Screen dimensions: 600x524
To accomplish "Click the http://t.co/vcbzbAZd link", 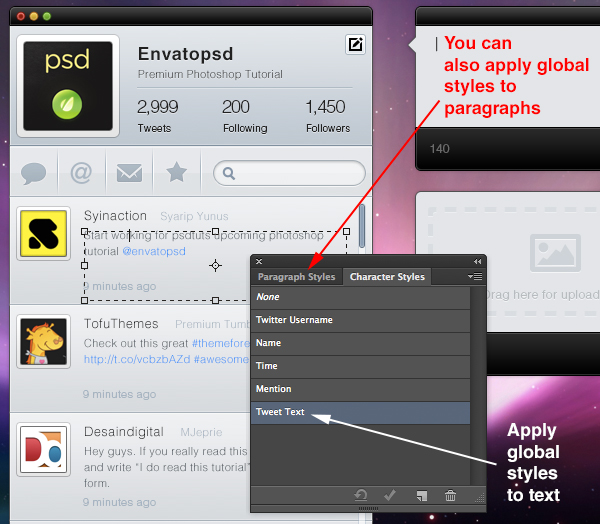I will point(137,359).
